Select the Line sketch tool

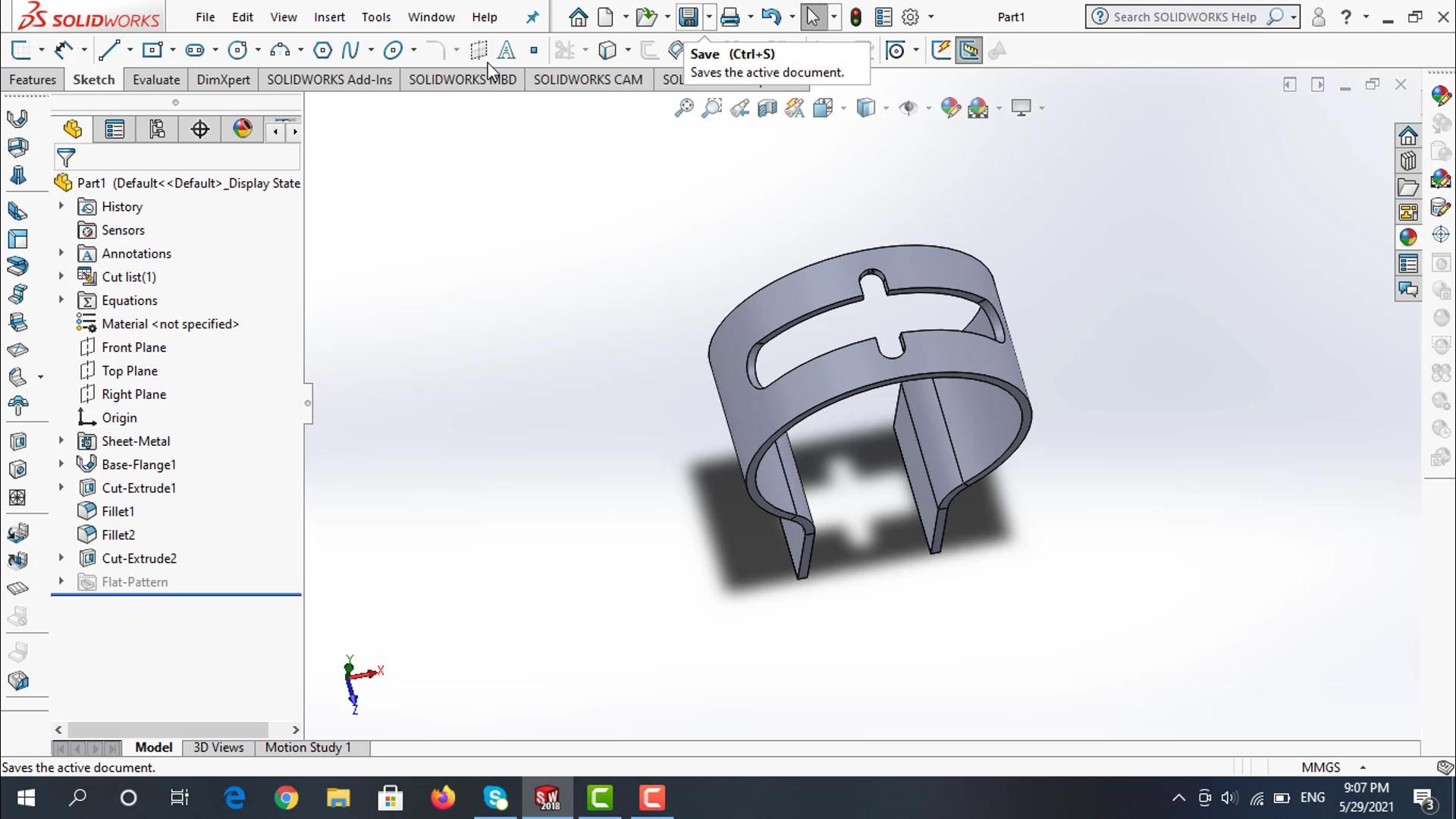tap(108, 51)
